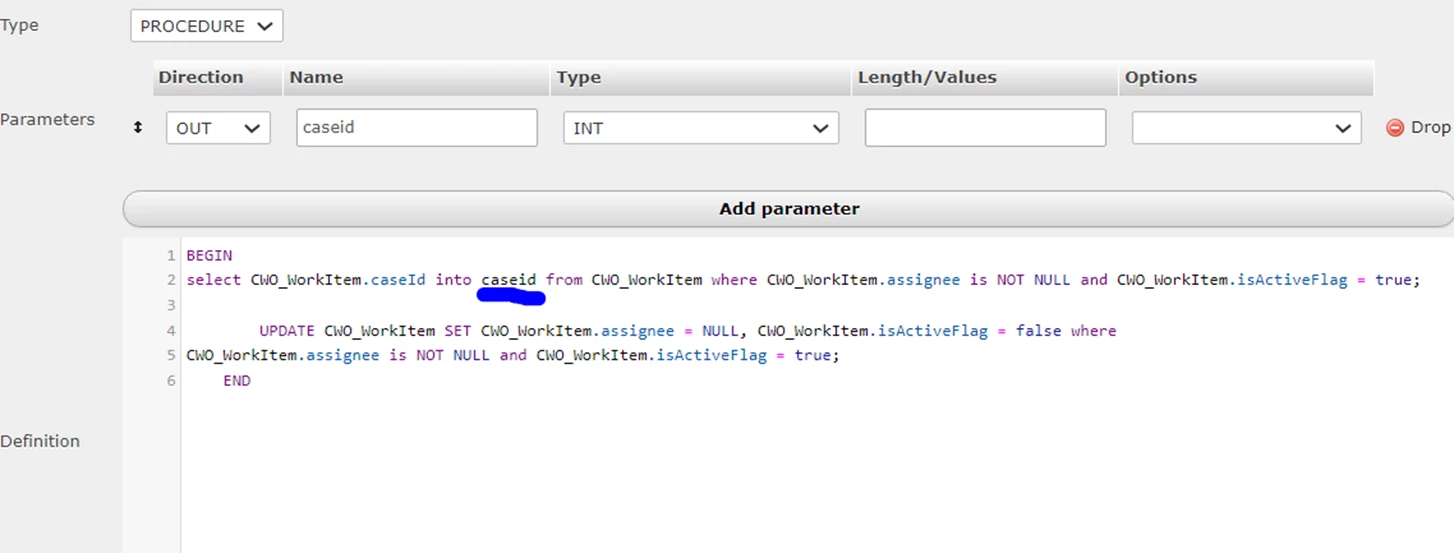
Task: Click 'false' value on line 4
Action: click(1039, 330)
